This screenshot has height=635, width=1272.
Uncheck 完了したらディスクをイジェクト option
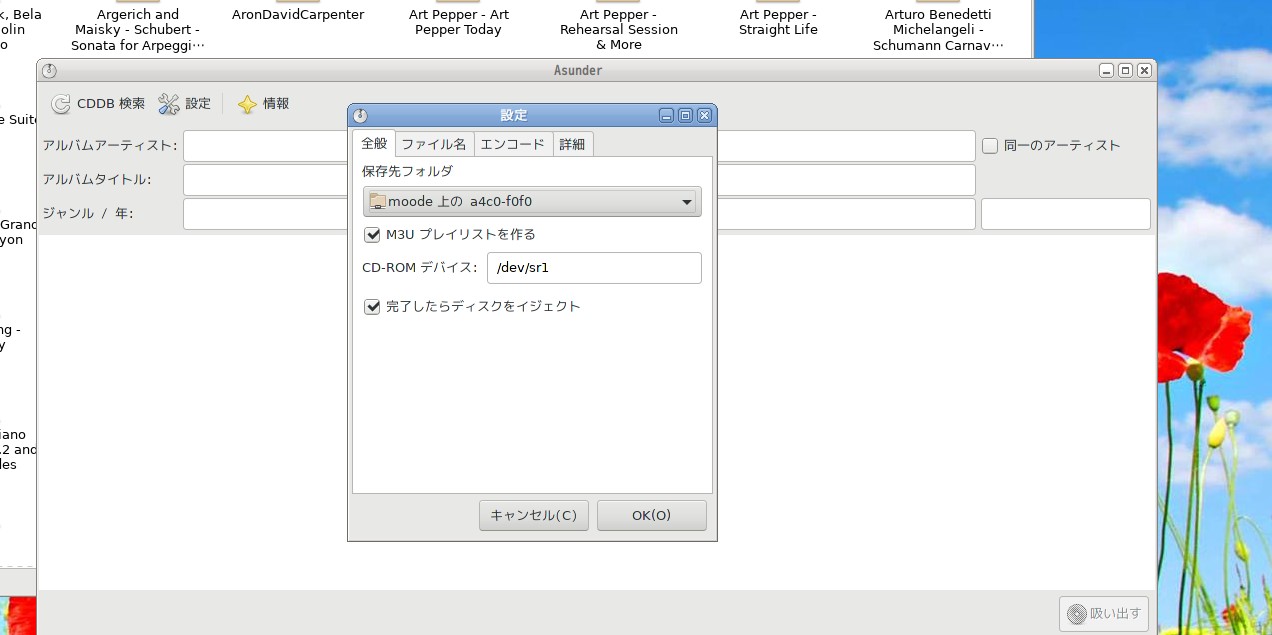[x=373, y=307]
